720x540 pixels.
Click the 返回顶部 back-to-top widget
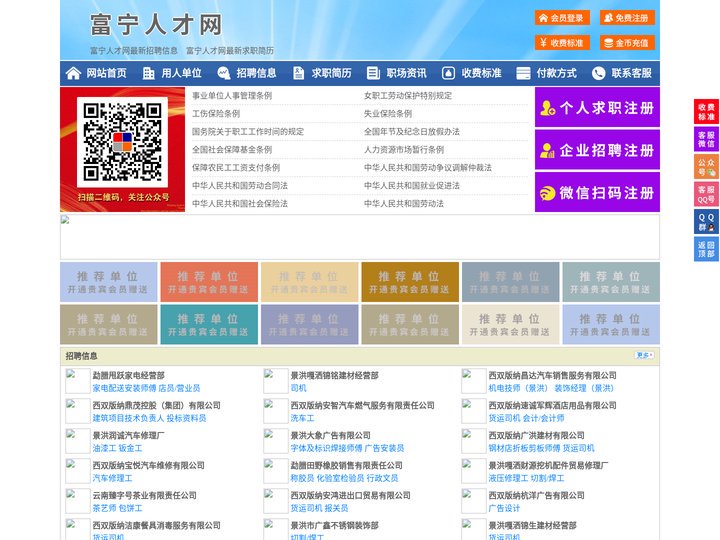[x=706, y=249]
